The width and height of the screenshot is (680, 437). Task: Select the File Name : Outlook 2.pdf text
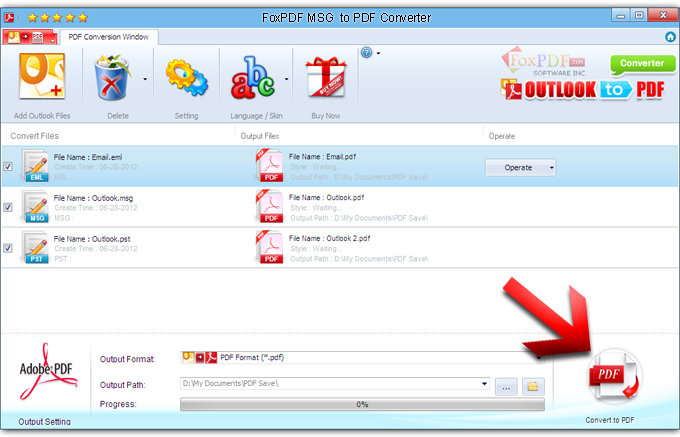(x=330, y=238)
